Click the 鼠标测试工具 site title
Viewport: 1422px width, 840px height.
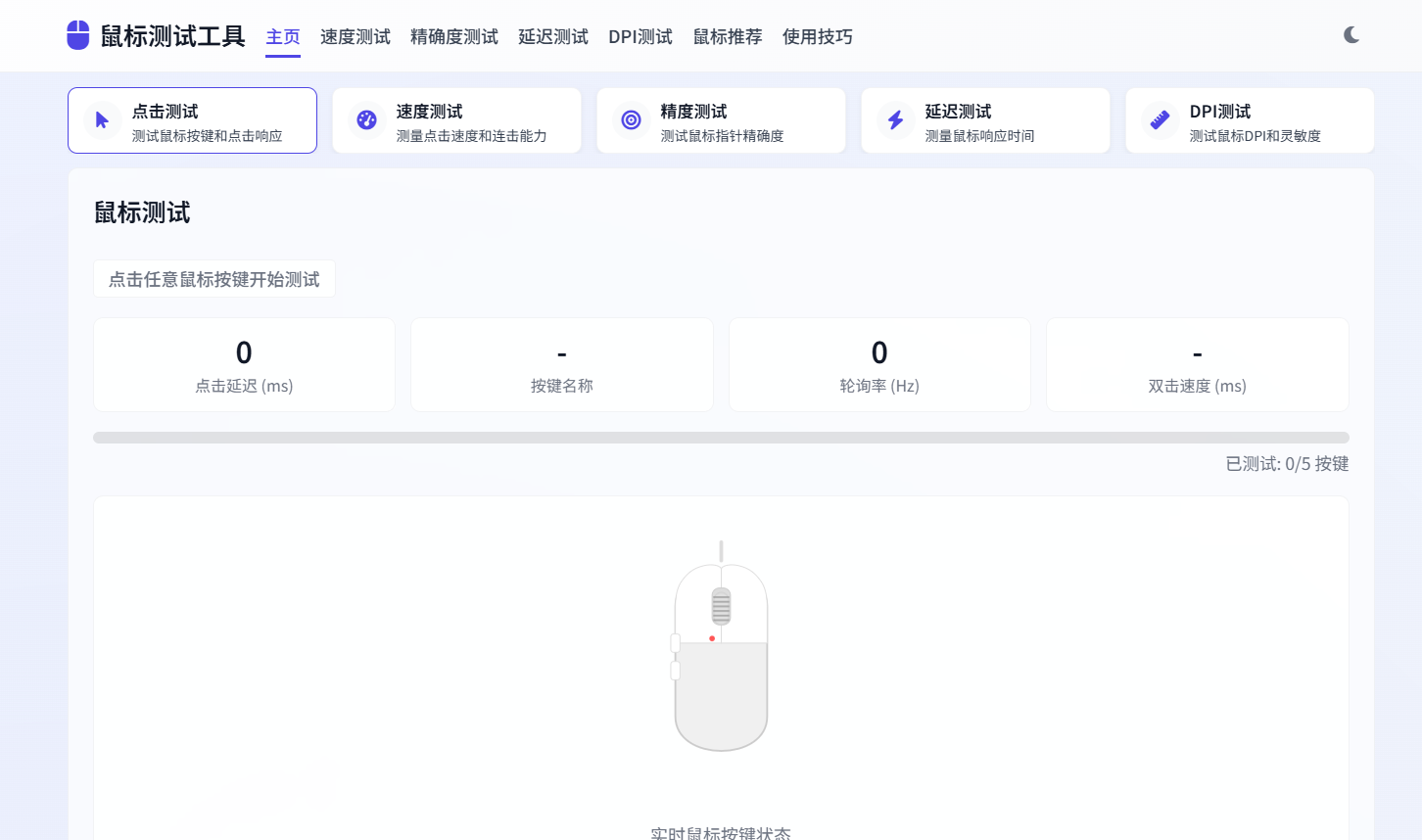tap(173, 36)
